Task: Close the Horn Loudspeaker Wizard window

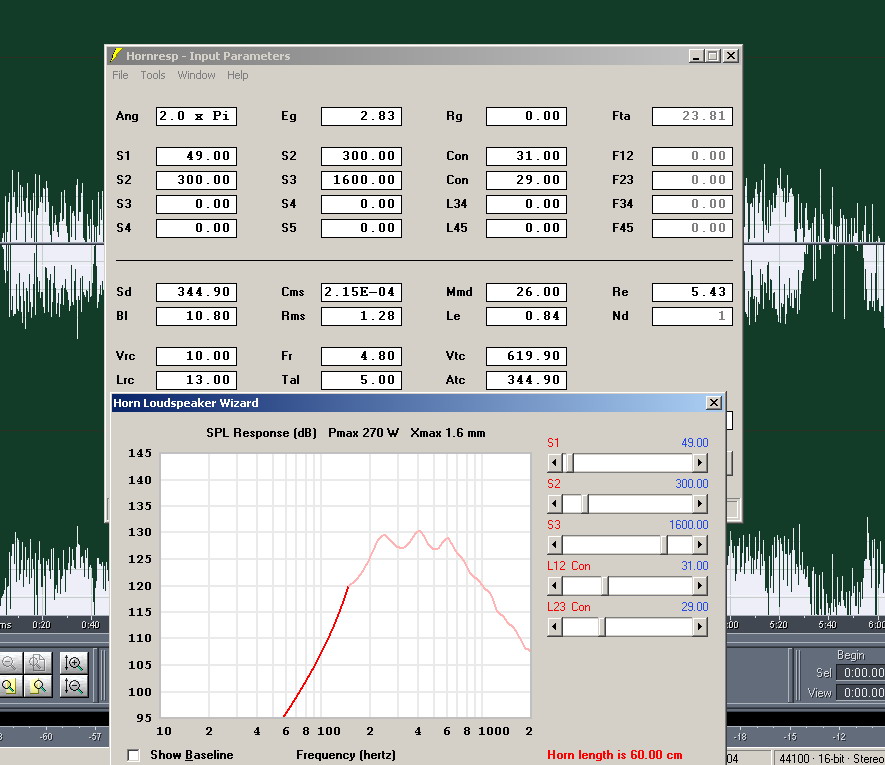Action: tap(714, 403)
